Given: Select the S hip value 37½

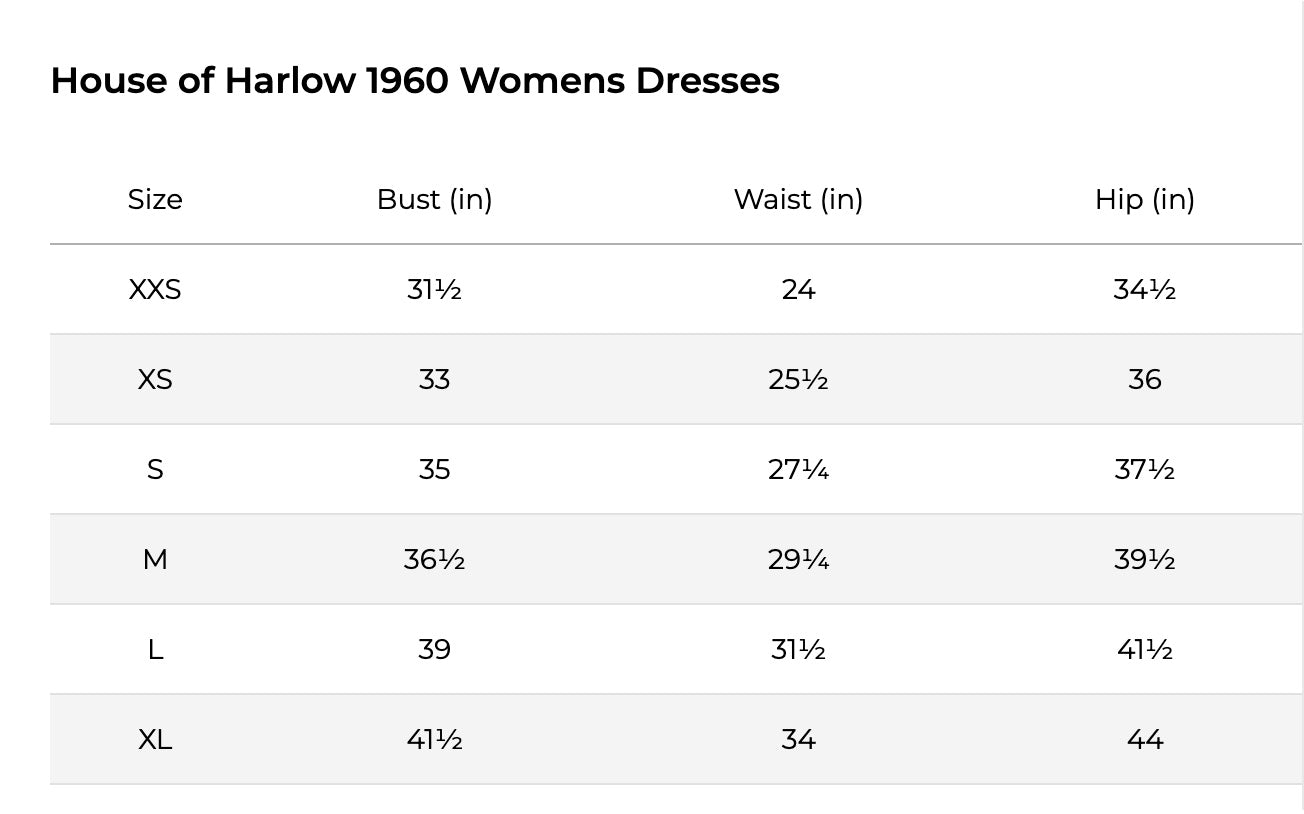Looking at the screenshot, I should click(1144, 470).
